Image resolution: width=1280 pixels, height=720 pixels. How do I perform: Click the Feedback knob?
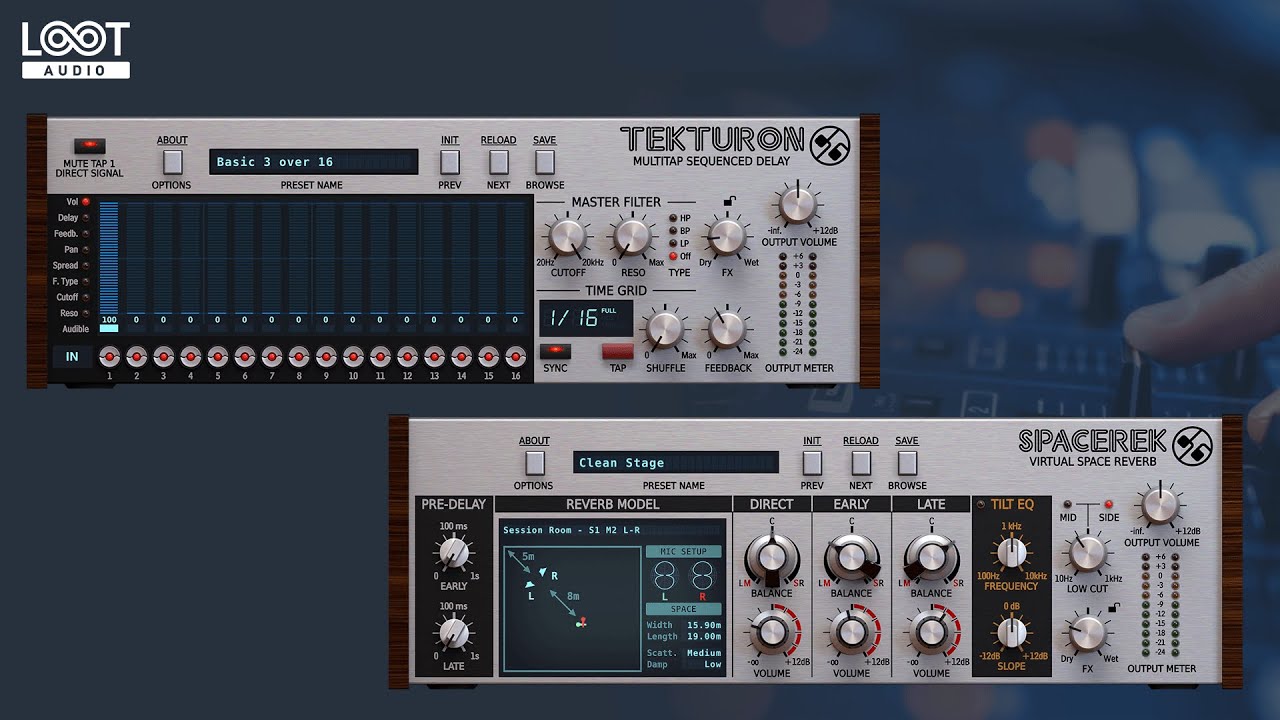pos(727,329)
